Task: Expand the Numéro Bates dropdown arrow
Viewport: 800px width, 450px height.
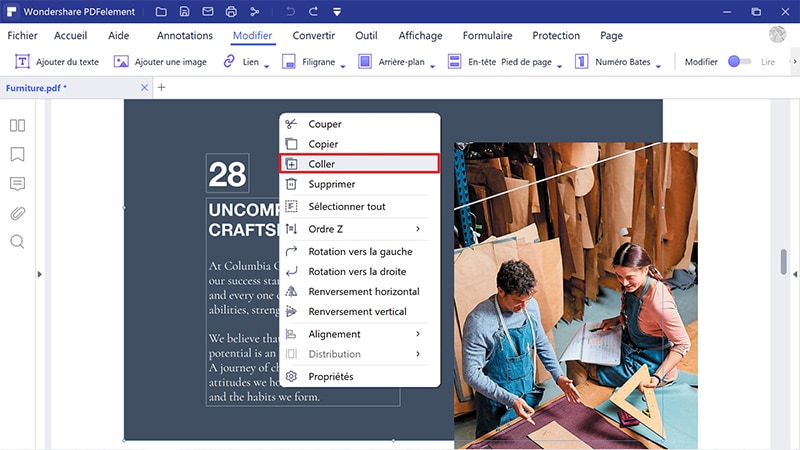Action: [x=658, y=66]
